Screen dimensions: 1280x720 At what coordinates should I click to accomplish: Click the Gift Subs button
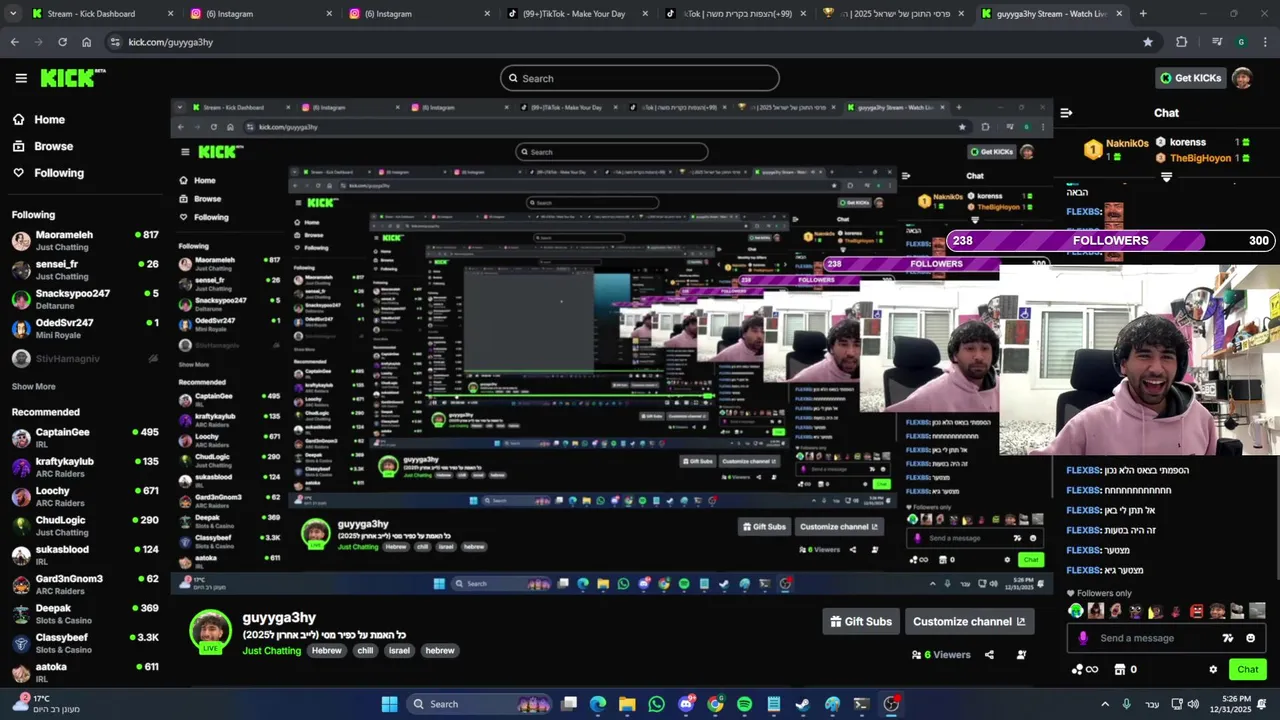861,621
